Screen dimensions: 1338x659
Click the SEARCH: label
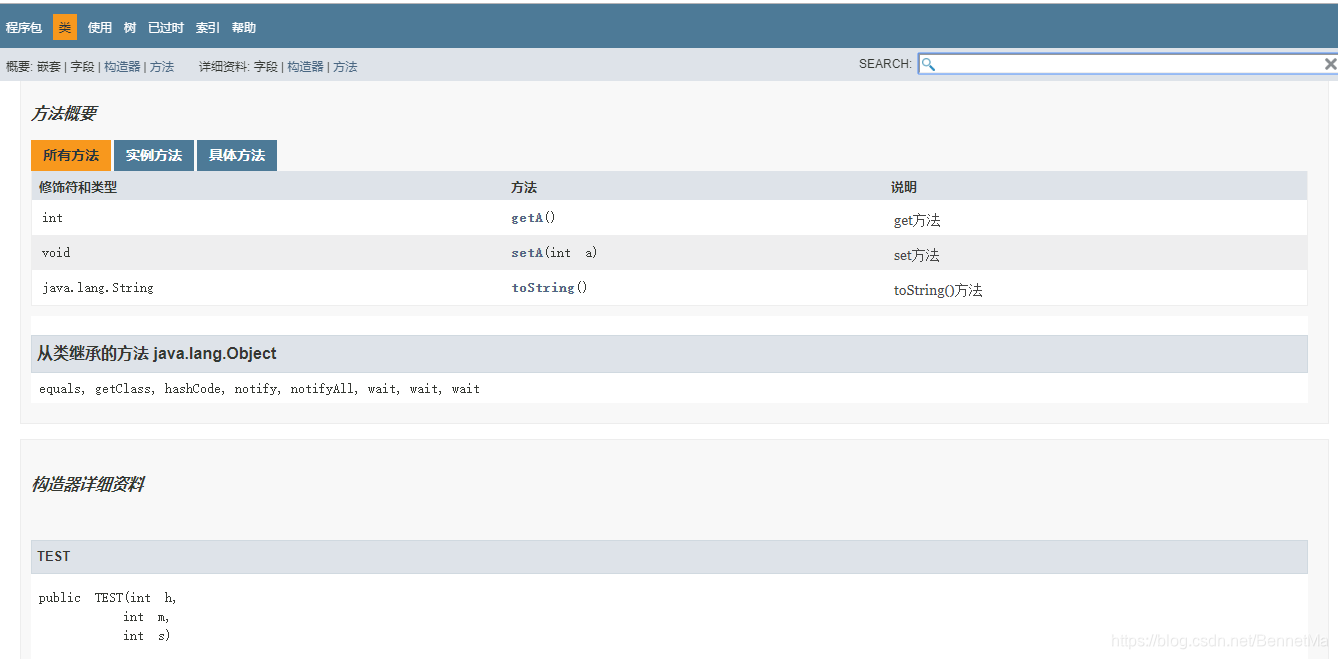(x=885, y=64)
